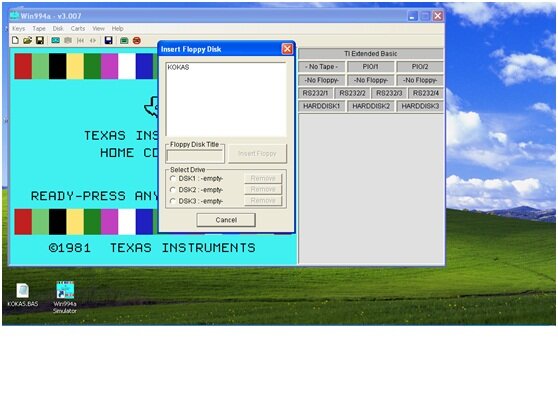
Task: Open the Disk menu
Action: pos(58,28)
